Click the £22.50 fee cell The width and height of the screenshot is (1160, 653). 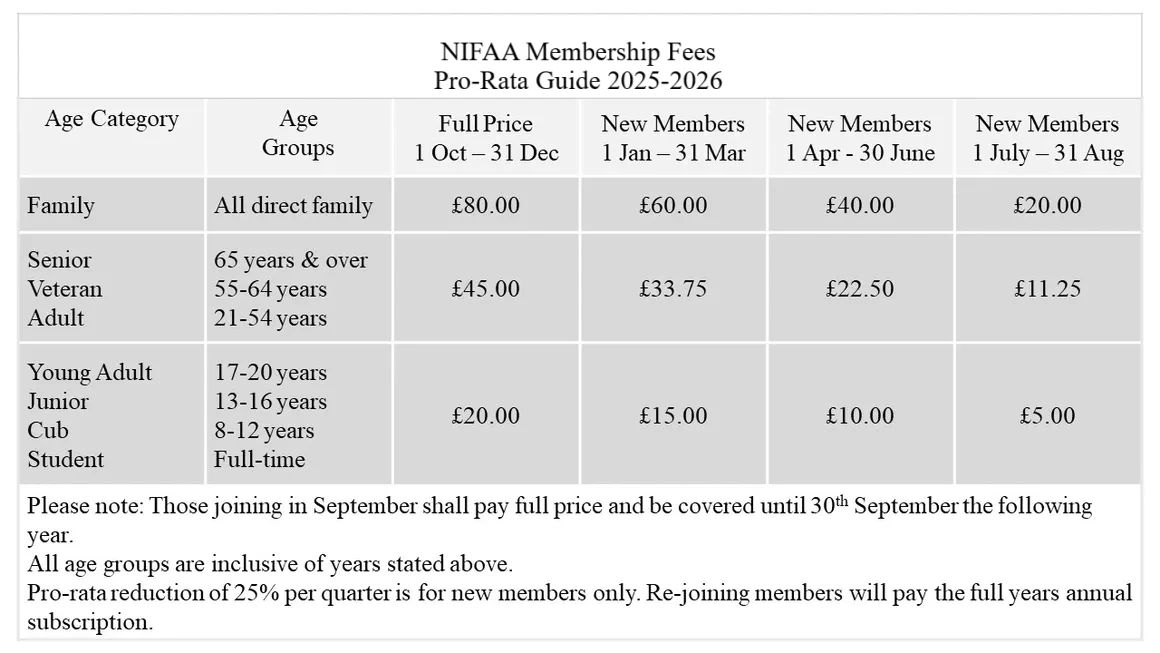(860, 289)
